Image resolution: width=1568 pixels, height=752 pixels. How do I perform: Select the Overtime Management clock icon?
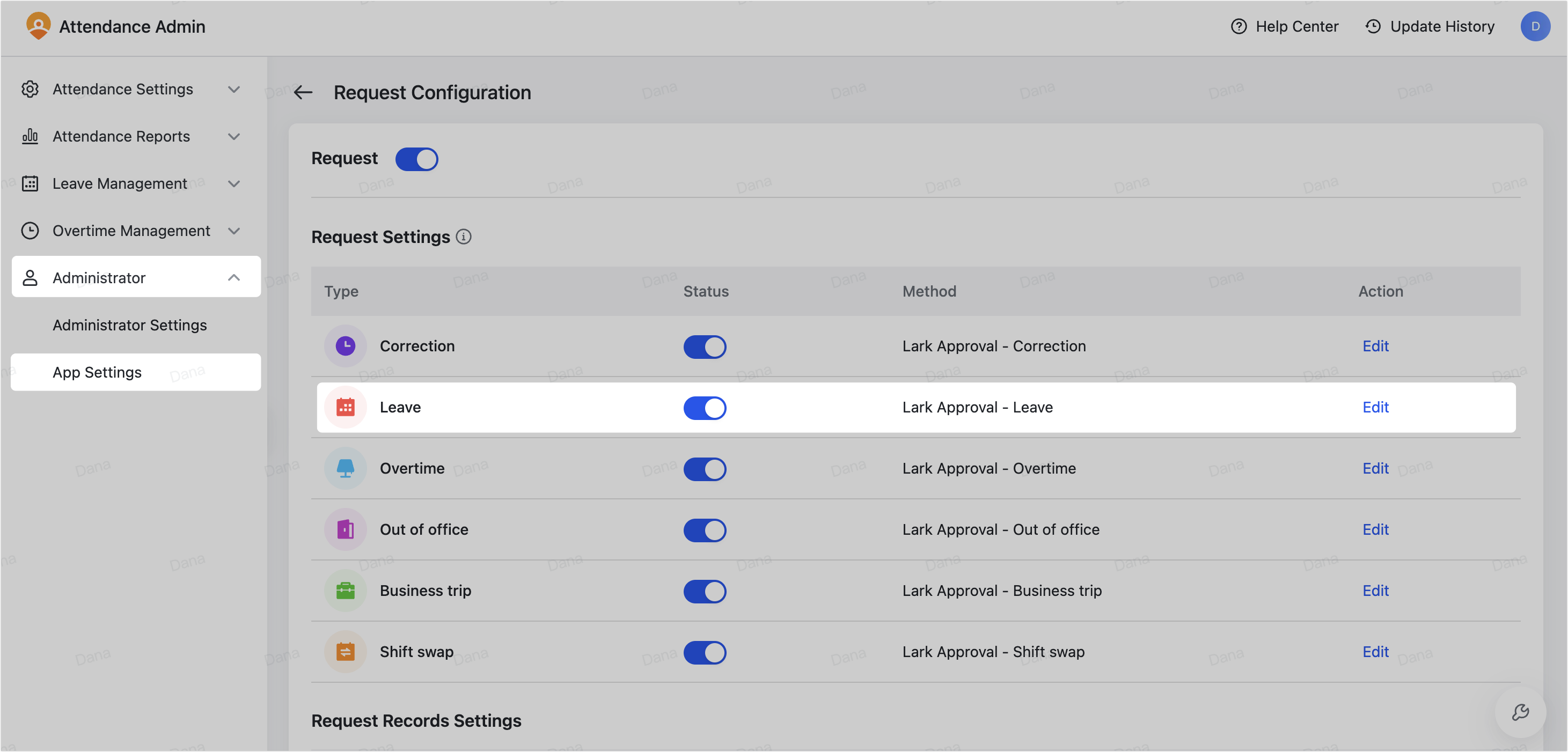coord(31,231)
